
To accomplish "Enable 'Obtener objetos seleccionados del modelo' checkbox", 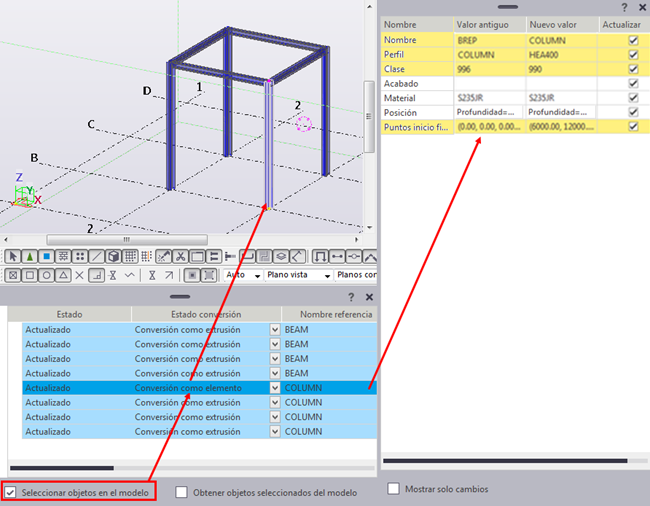I will pyautogui.click(x=182, y=493).
